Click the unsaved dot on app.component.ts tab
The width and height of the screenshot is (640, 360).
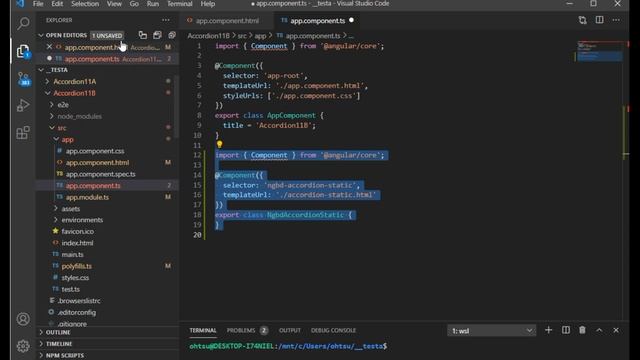pyautogui.click(x=351, y=20)
